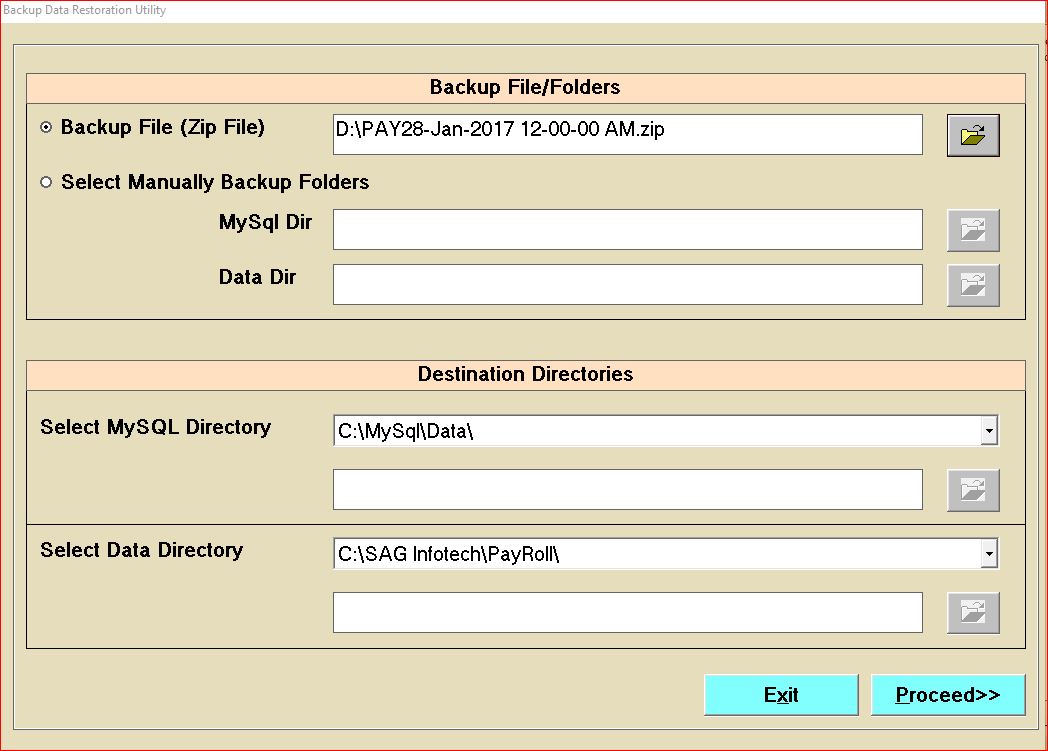Click browse icon below Select Data Directory dropdown
This screenshot has height=751, width=1048.
pyautogui.click(x=973, y=612)
